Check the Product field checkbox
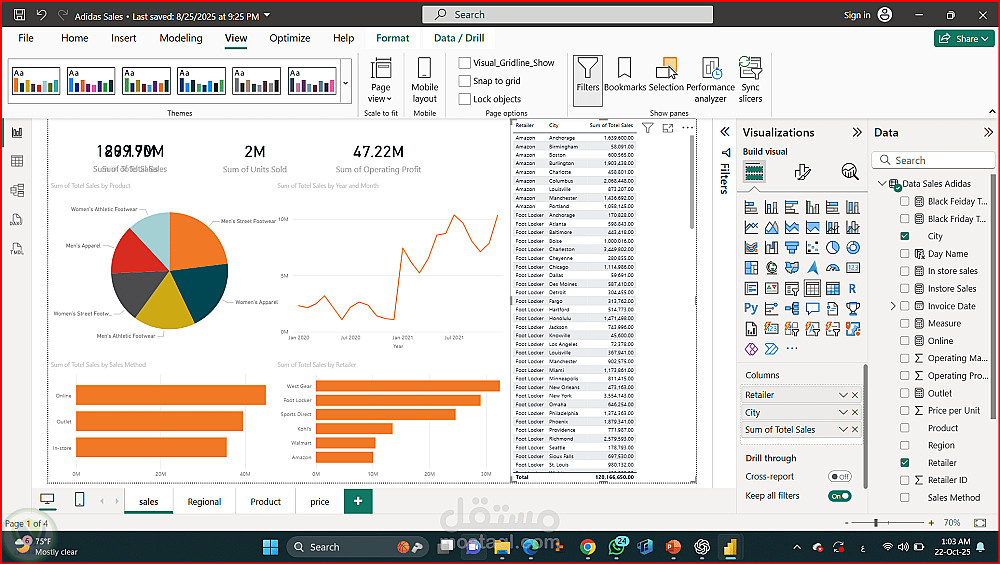The width and height of the screenshot is (1000, 564). tap(904, 427)
